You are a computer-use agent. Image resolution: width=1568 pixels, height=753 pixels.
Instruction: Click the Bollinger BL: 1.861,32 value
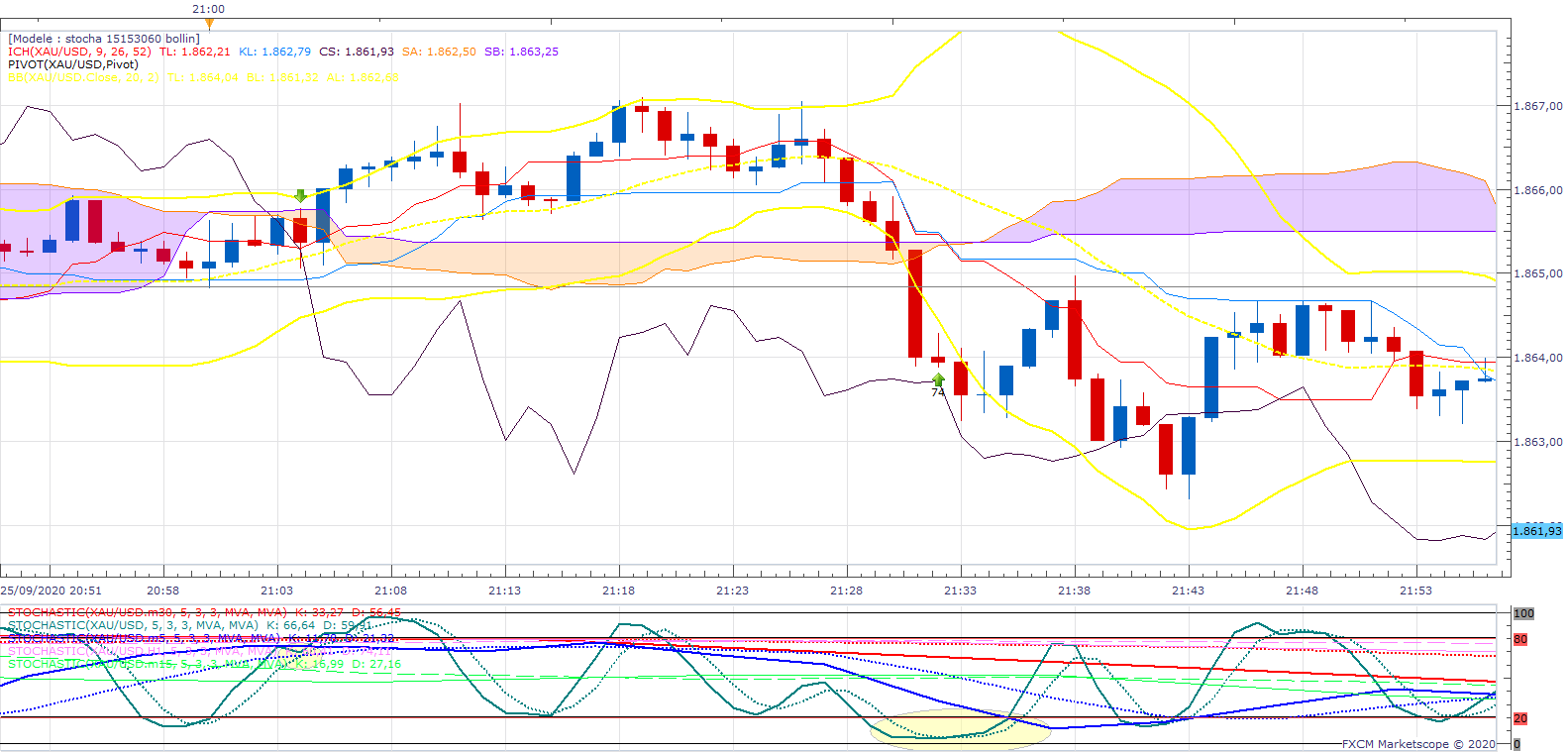click(x=282, y=77)
